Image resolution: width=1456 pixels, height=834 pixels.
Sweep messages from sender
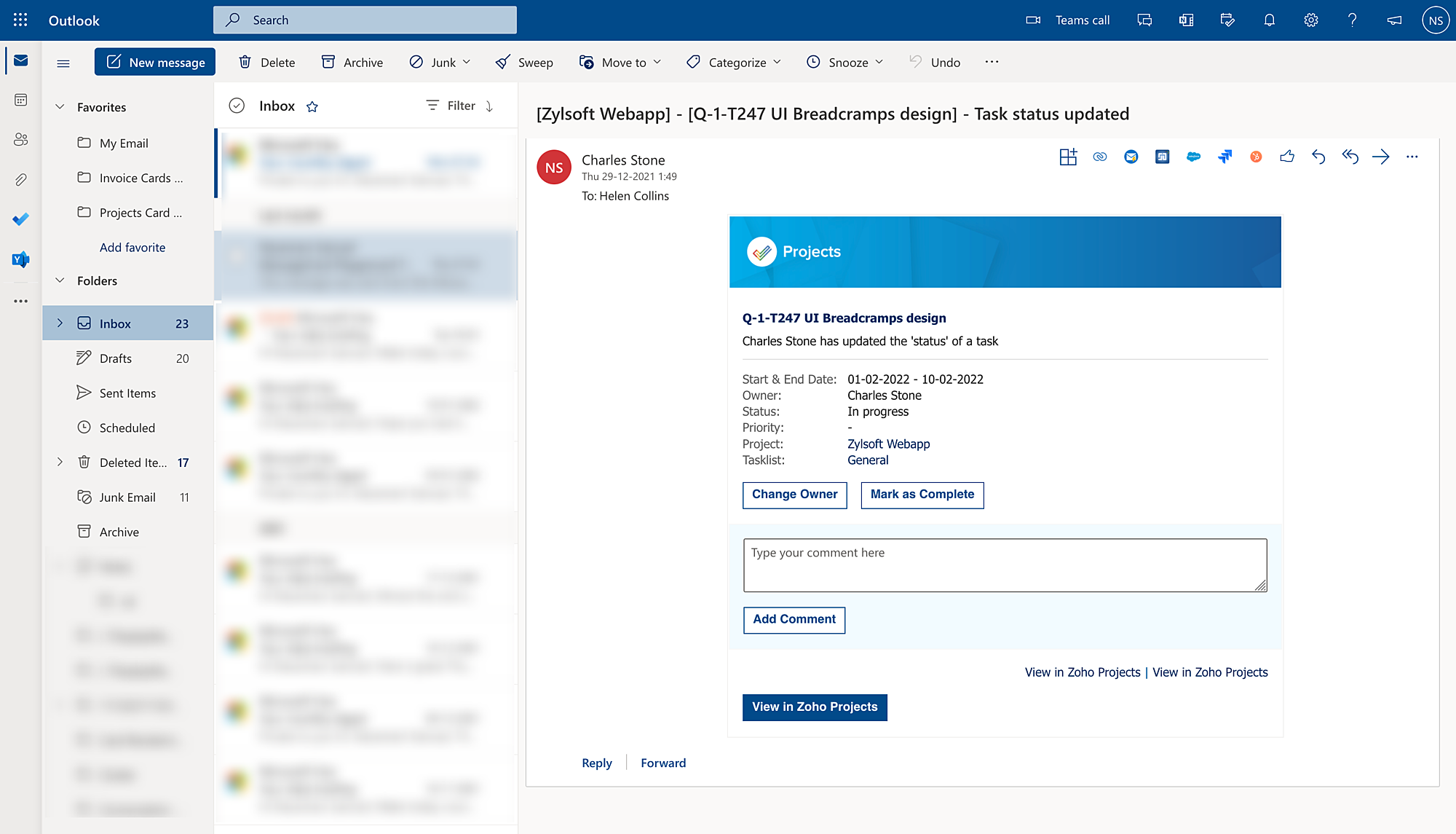(524, 62)
